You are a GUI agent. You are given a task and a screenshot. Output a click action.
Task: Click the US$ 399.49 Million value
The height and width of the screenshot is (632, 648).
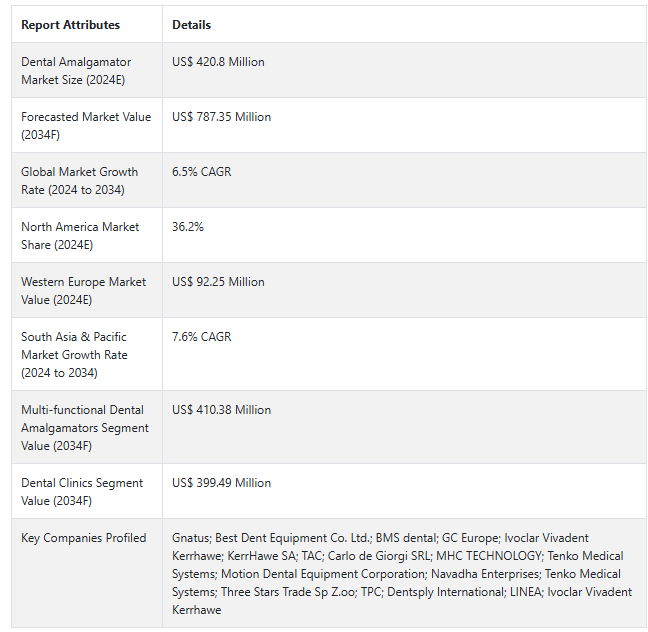pyautogui.click(x=221, y=483)
